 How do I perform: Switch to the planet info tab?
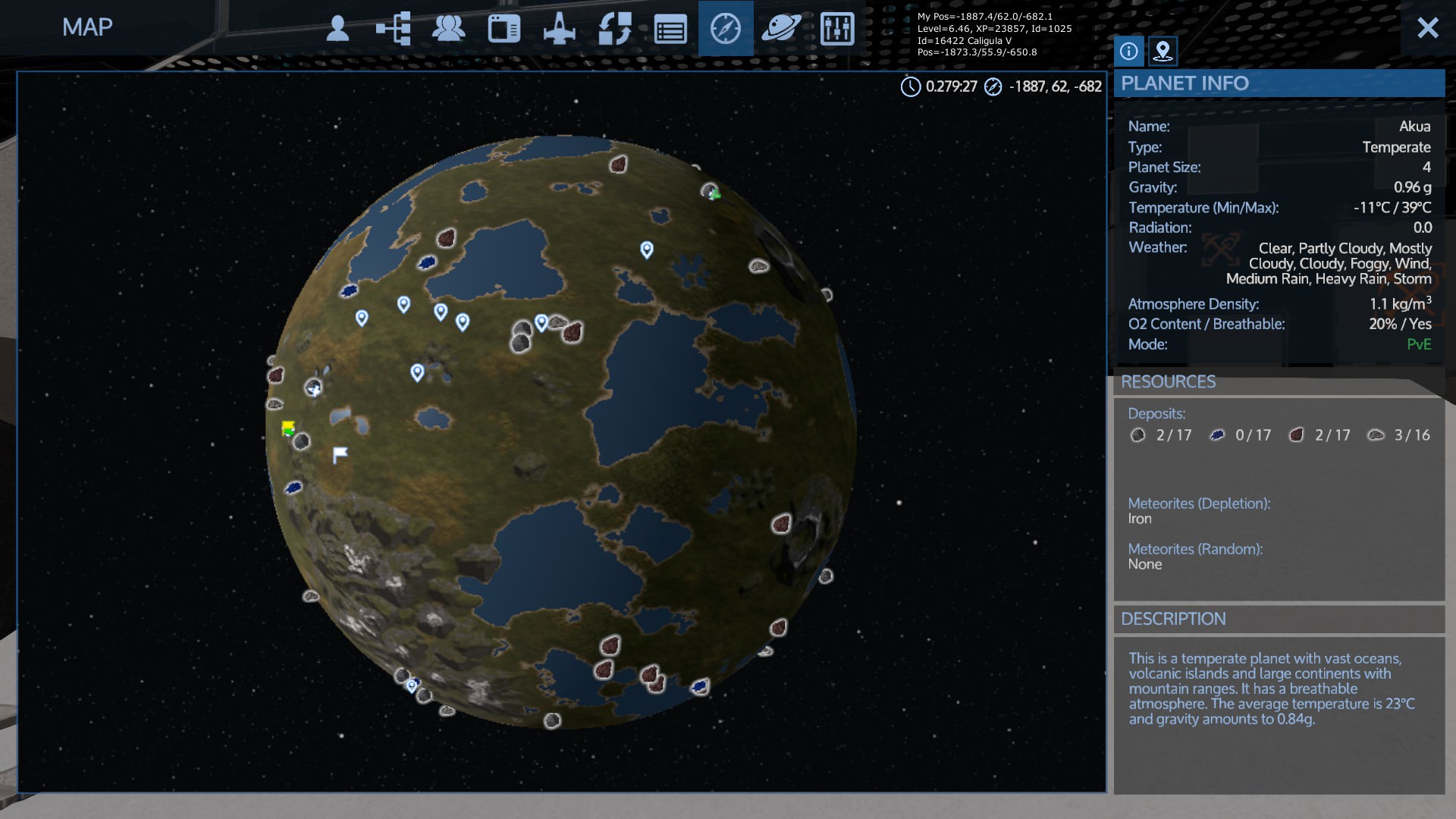1128,51
